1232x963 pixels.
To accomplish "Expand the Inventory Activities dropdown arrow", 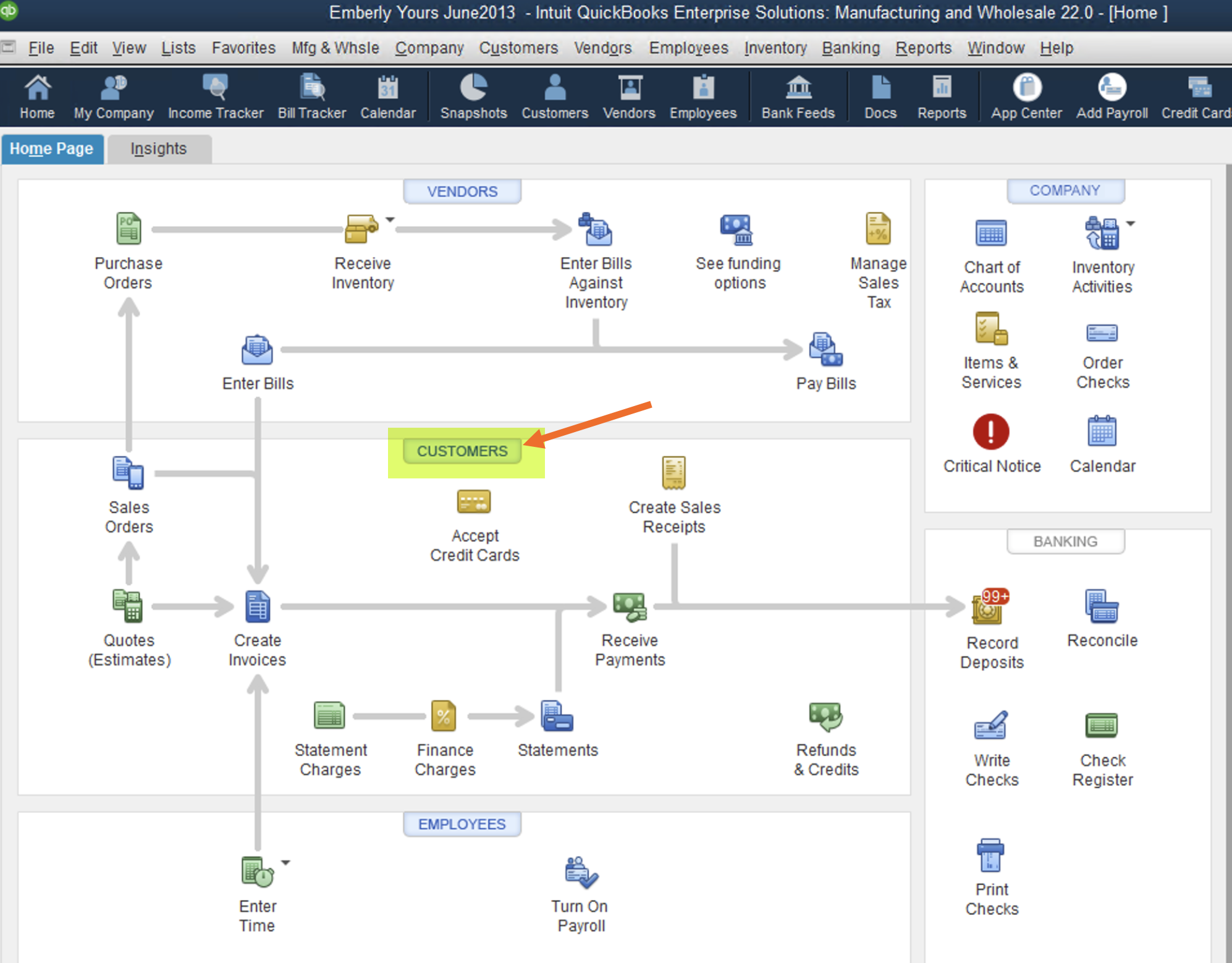I will (1130, 223).
